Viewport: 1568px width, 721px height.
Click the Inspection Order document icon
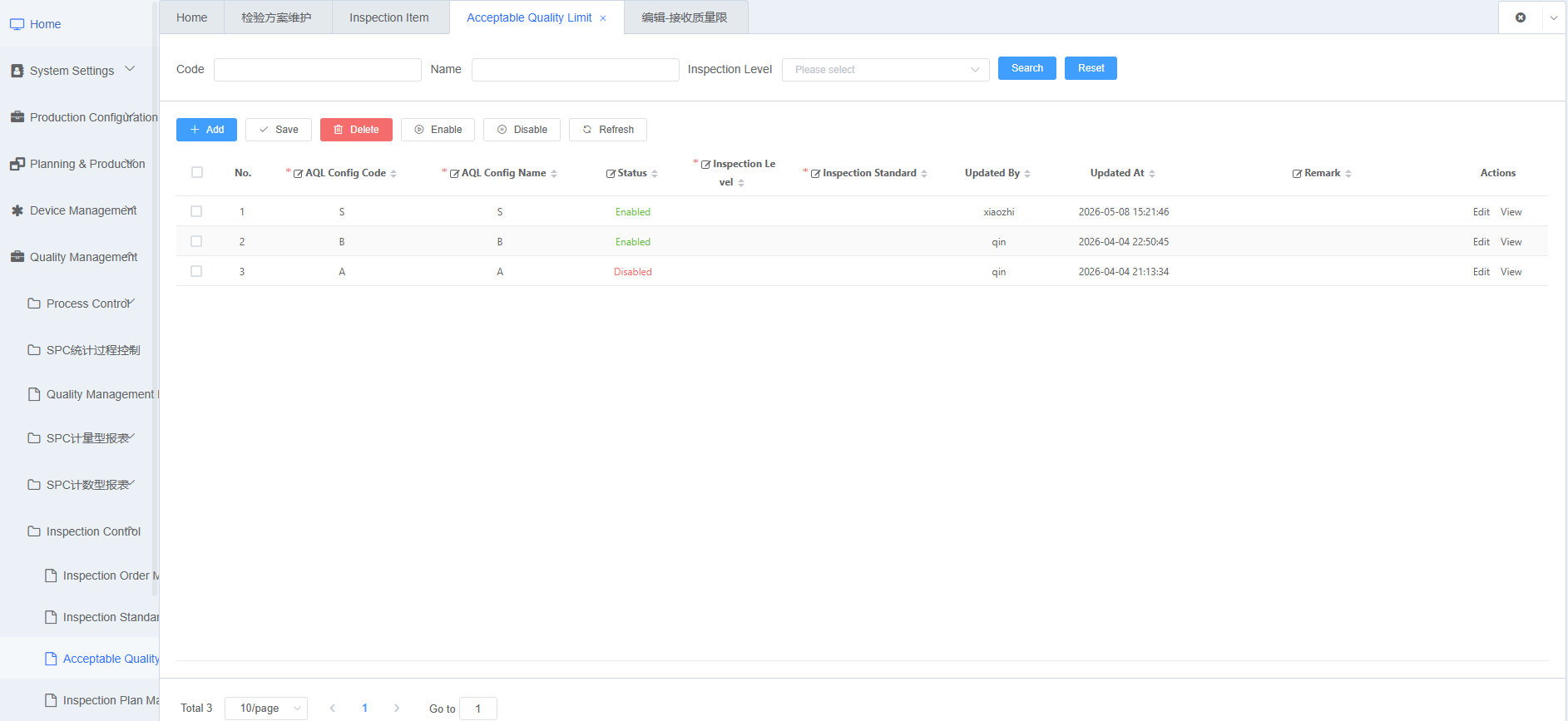[51, 575]
